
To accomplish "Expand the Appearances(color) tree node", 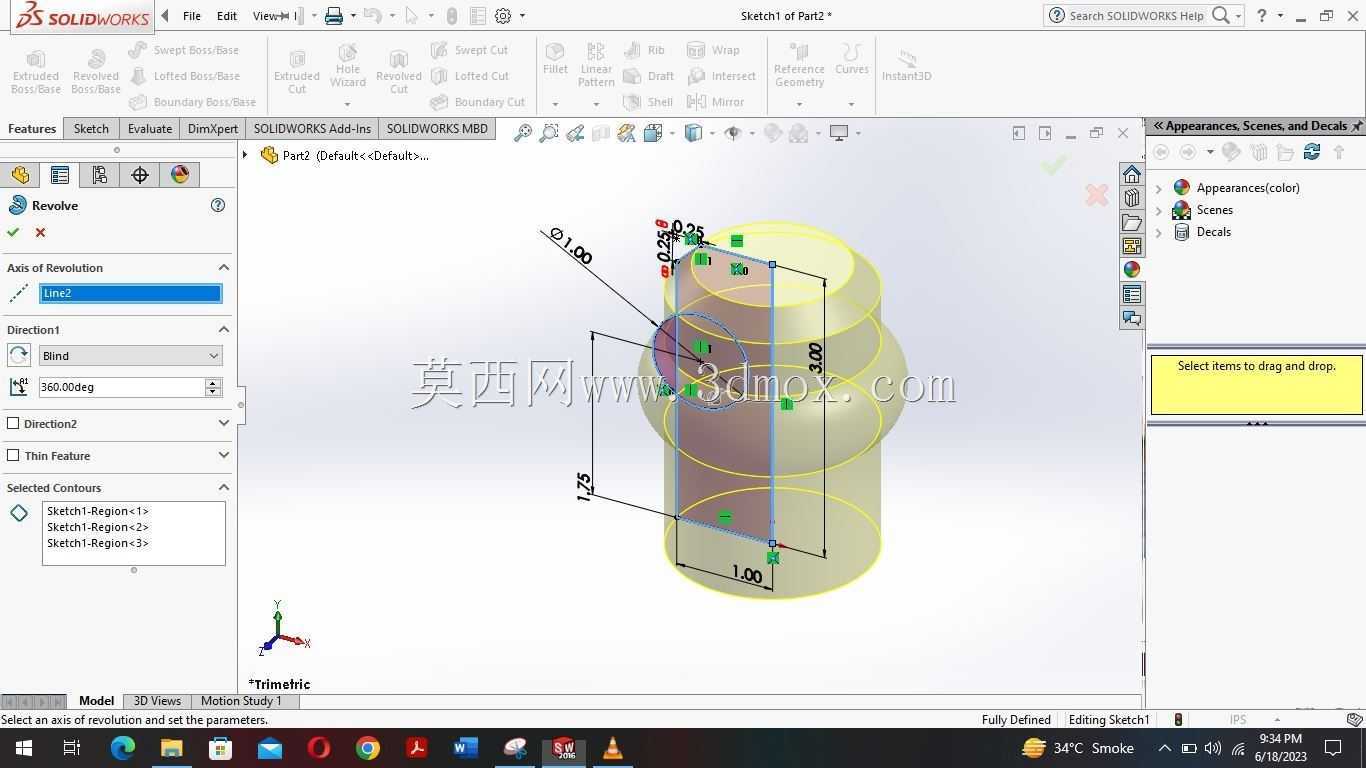I will [1159, 188].
